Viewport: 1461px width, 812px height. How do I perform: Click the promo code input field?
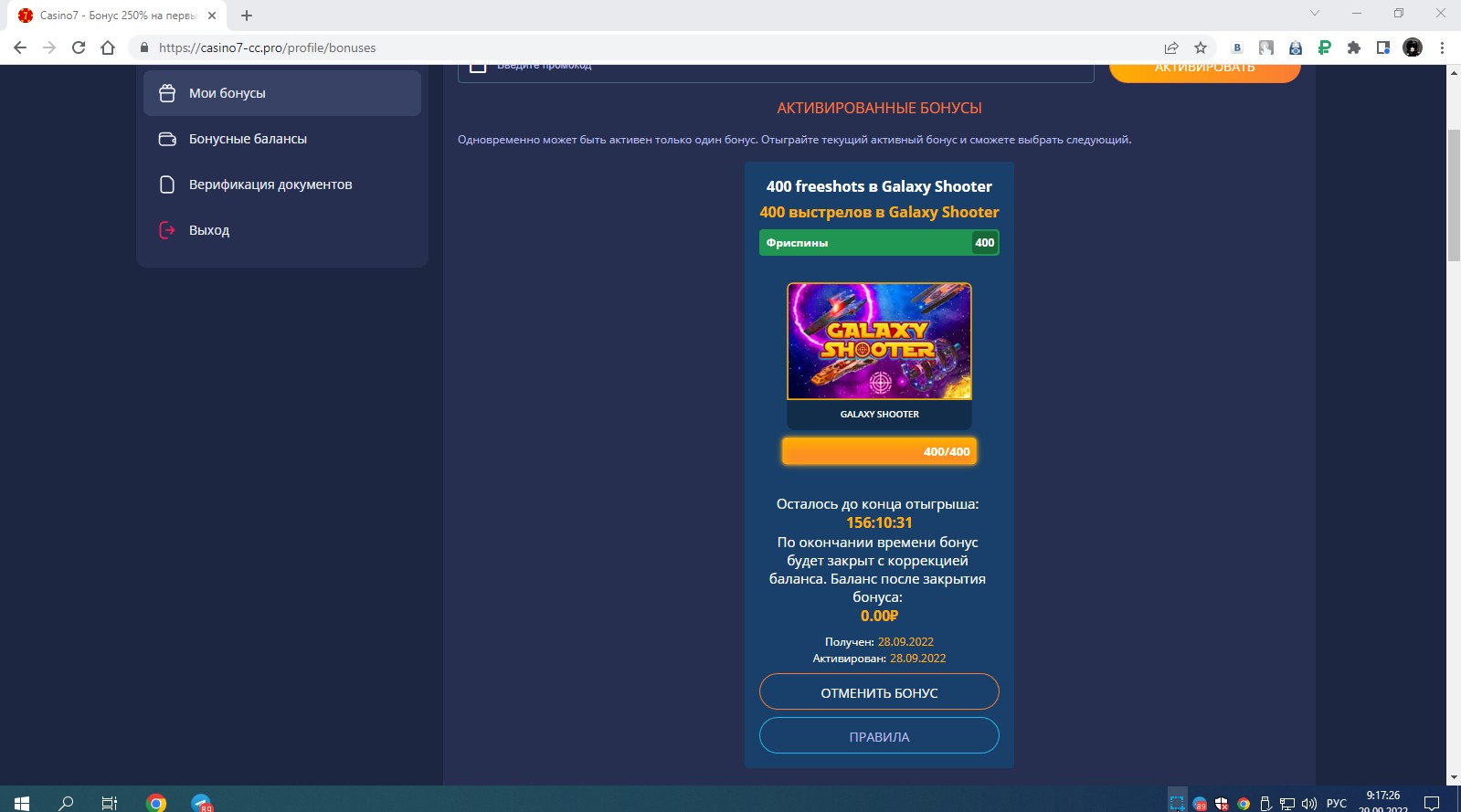(x=776, y=72)
